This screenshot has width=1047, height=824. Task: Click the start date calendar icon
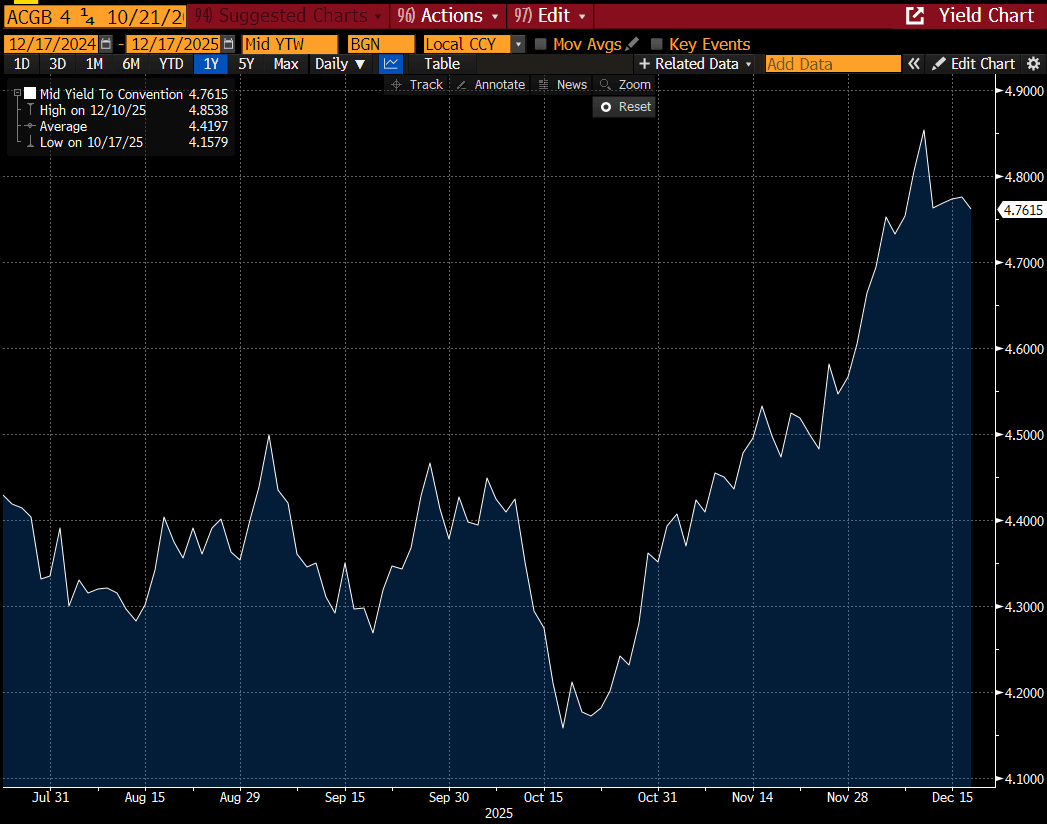click(106, 44)
